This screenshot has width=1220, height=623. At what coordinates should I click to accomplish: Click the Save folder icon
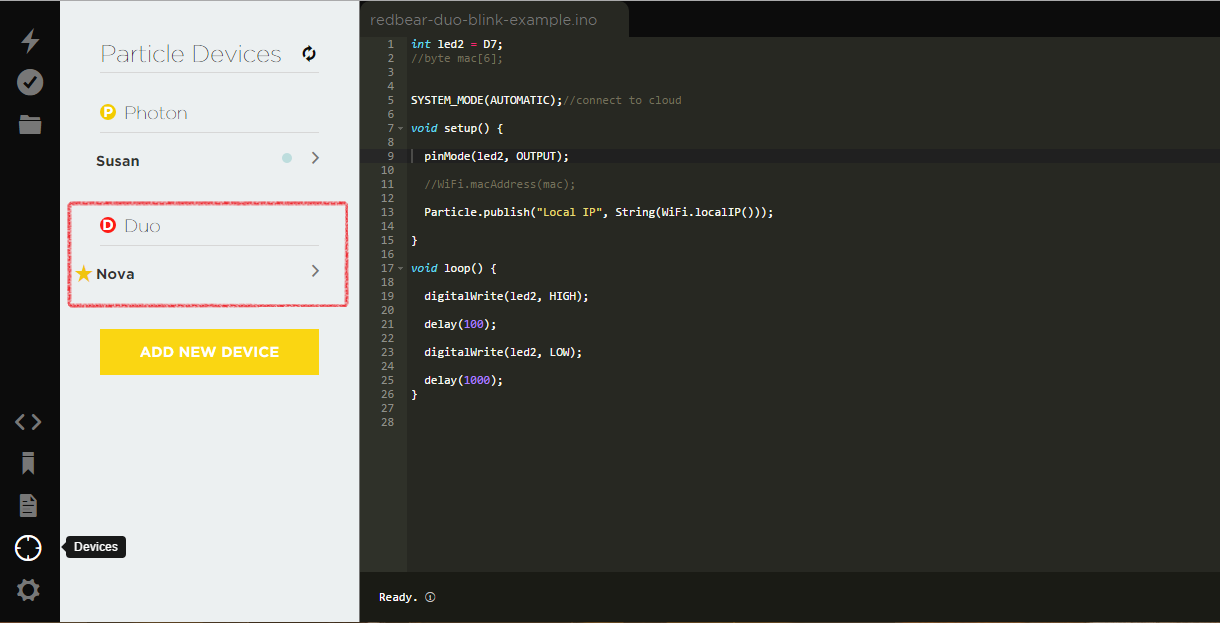[x=30, y=124]
